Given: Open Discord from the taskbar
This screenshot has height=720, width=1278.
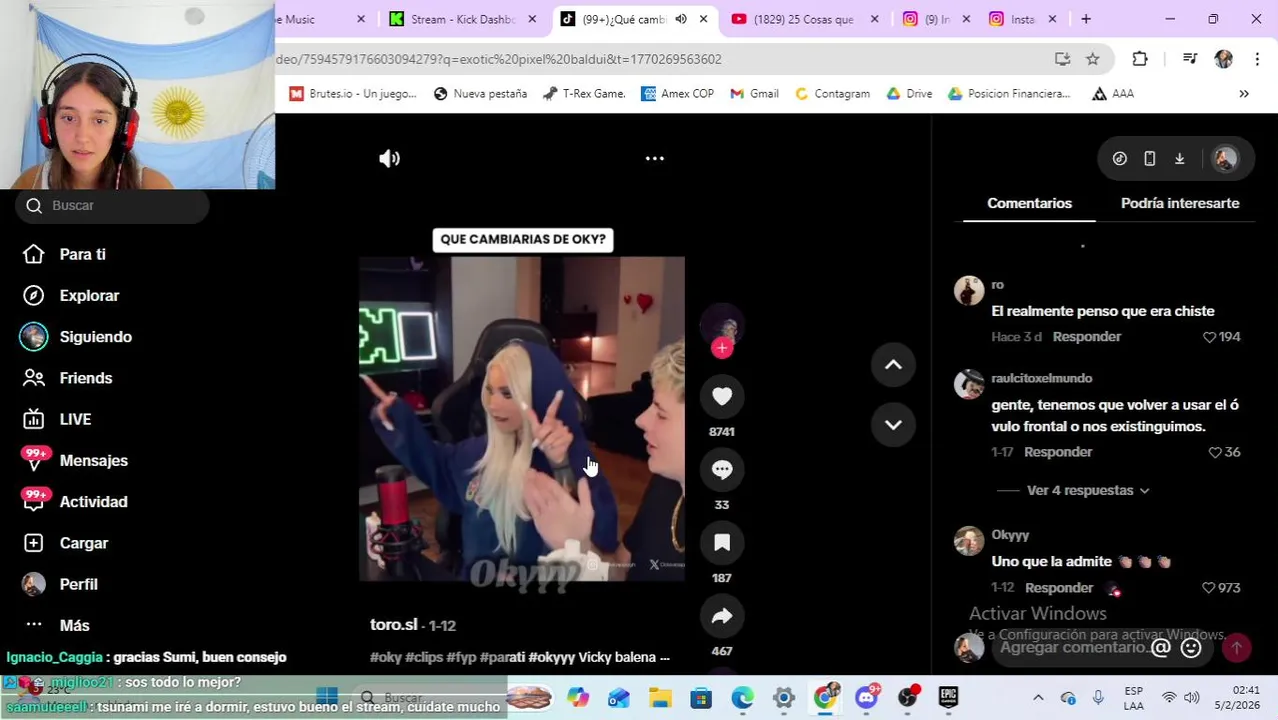Looking at the screenshot, I should 866,697.
